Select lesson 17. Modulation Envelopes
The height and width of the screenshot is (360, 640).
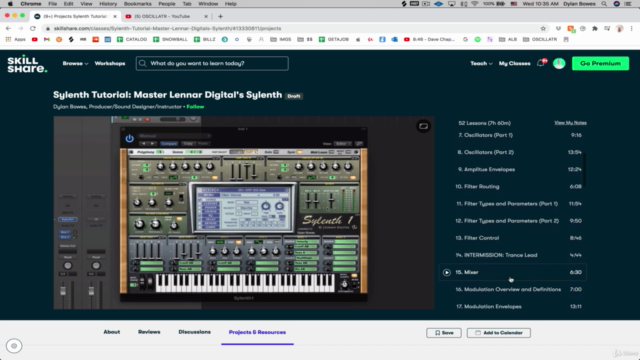[x=513, y=307]
